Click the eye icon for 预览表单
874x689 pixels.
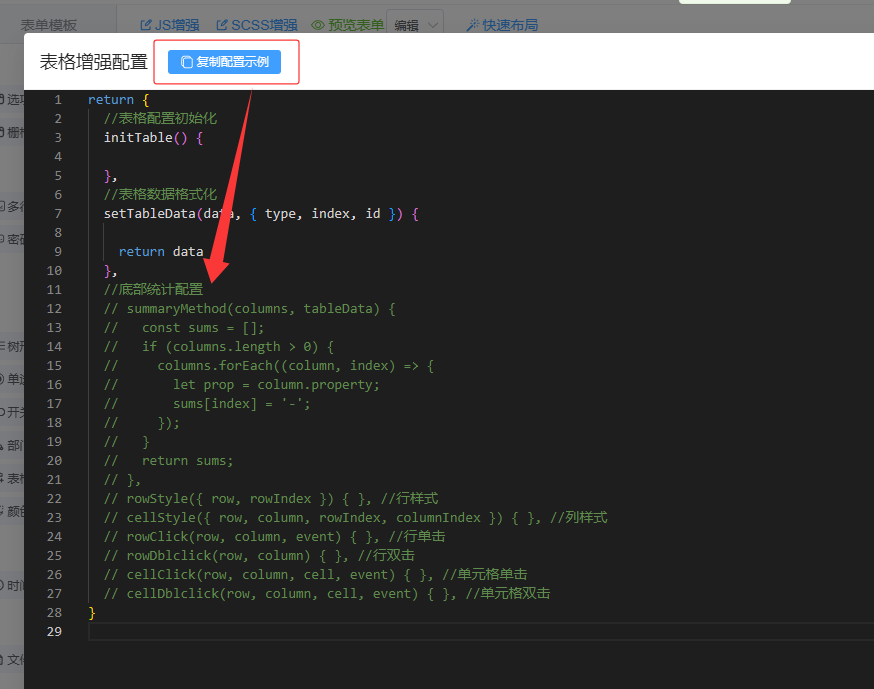pos(318,25)
